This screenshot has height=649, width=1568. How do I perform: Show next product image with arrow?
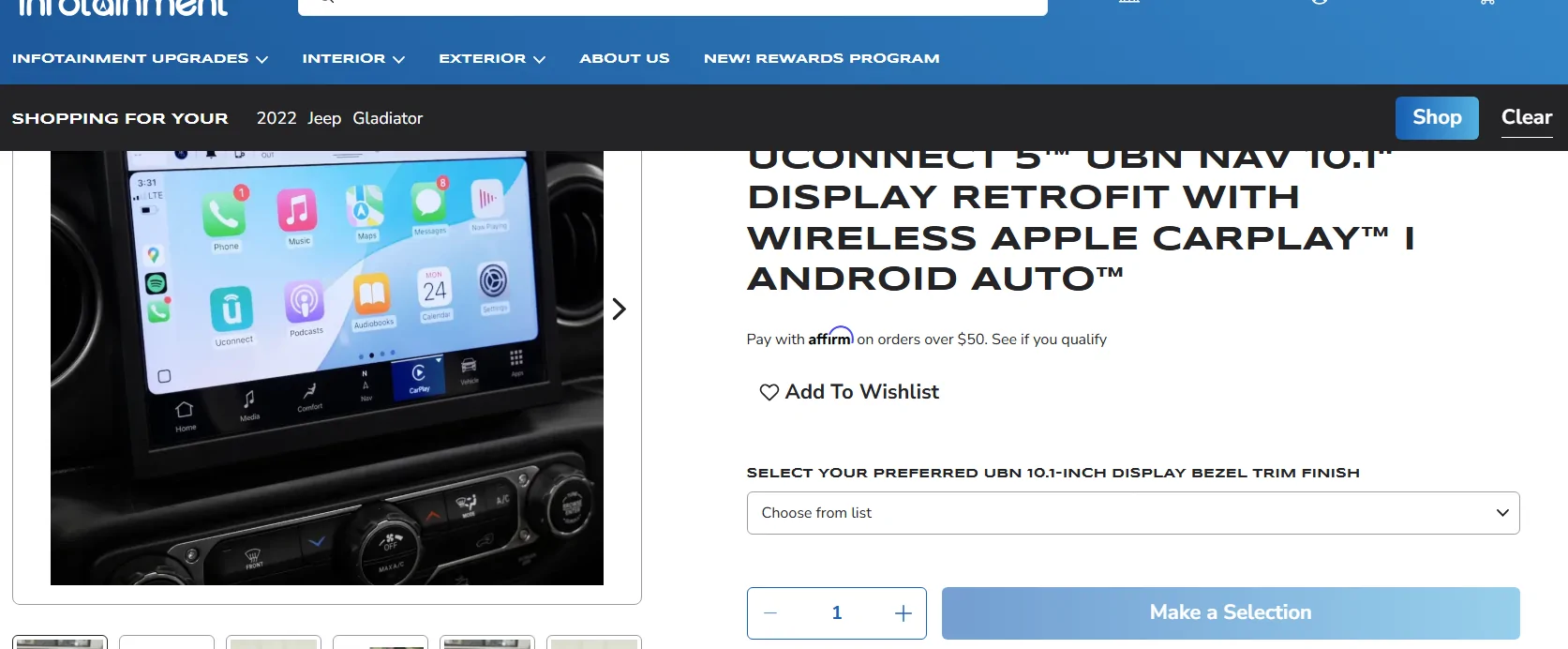(x=619, y=309)
